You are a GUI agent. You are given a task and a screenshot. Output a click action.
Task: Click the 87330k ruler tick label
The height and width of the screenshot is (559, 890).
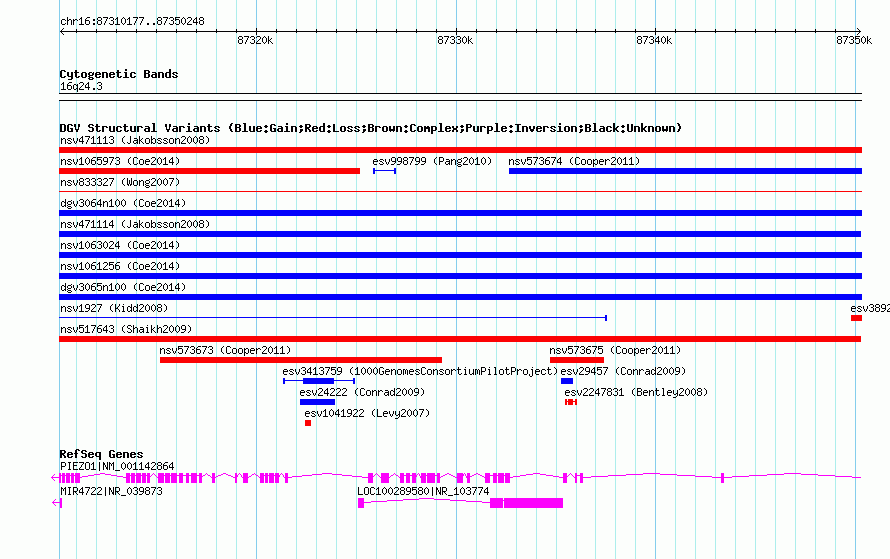click(x=455, y=40)
